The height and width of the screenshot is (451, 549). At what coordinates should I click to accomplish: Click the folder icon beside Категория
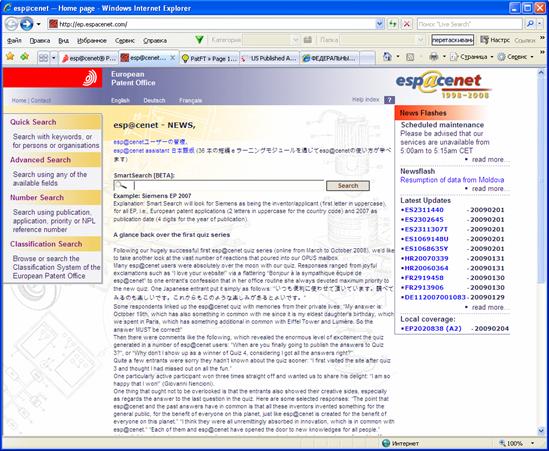tap(308, 40)
